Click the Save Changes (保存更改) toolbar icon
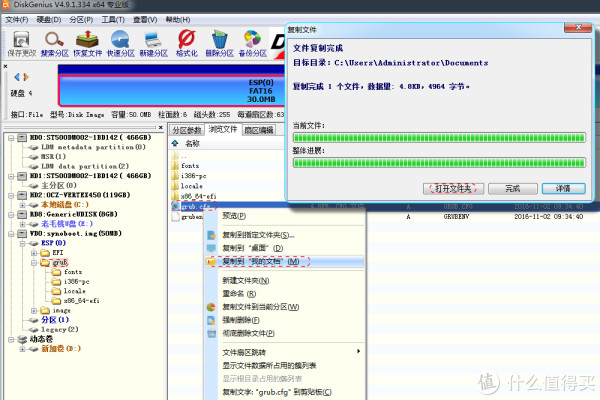 coord(21,44)
